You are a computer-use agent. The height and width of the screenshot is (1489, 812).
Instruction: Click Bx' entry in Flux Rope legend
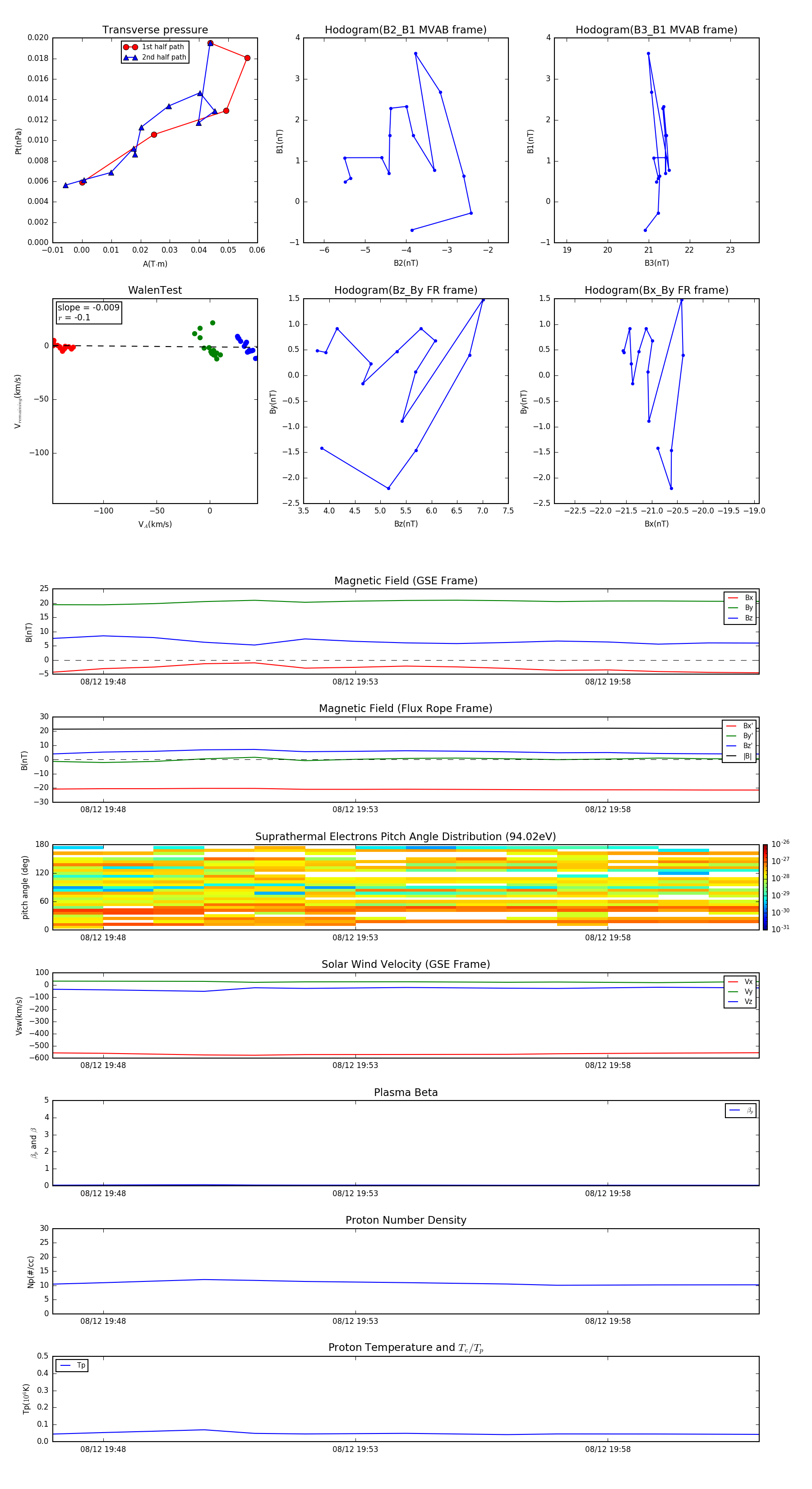[748, 726]
